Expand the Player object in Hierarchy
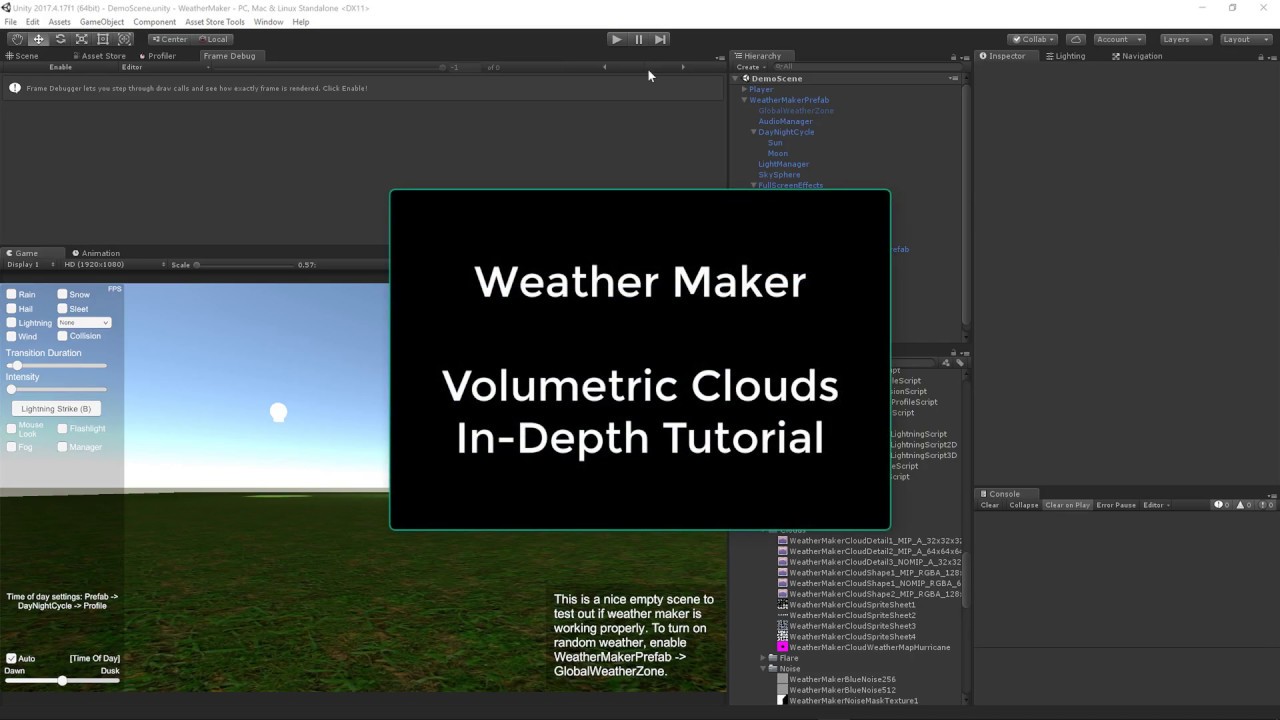Screen dimensions: 1280x720 [x=744, y=89]
